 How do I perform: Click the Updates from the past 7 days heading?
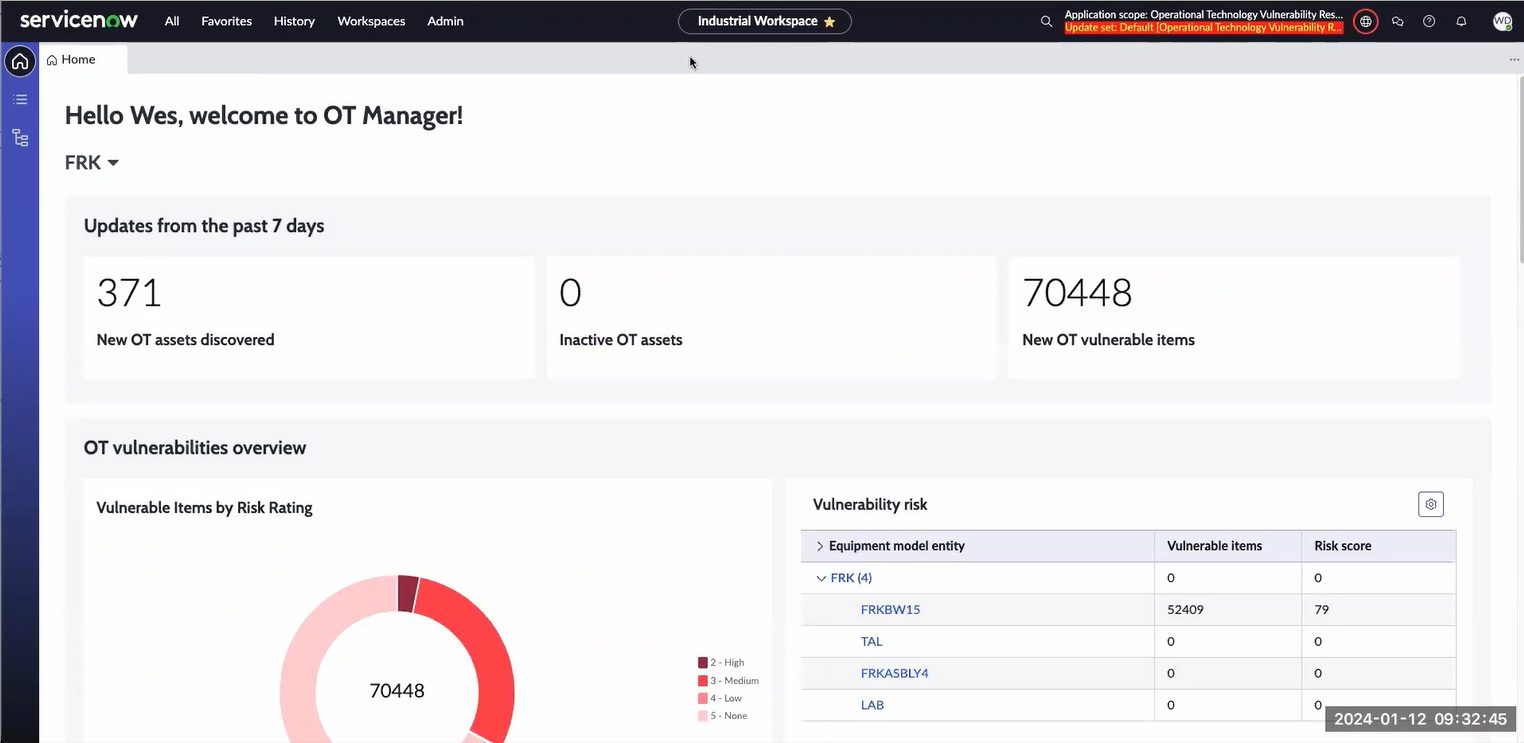204,226
